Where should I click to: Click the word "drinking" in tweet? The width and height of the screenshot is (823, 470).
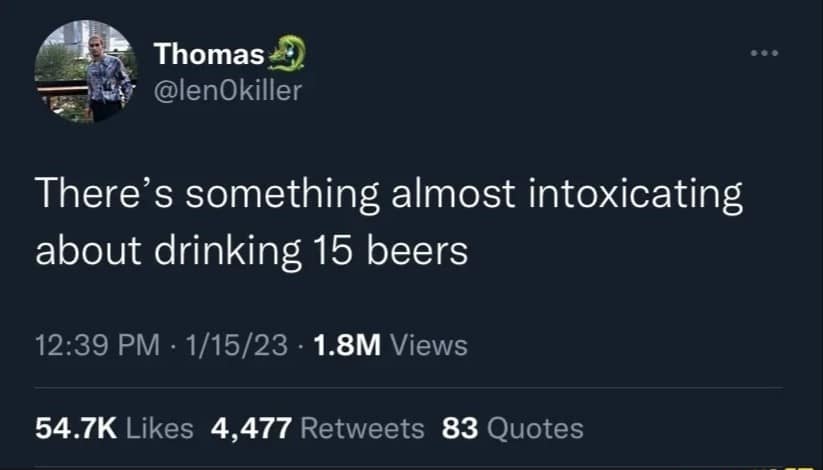pos(226,248)
